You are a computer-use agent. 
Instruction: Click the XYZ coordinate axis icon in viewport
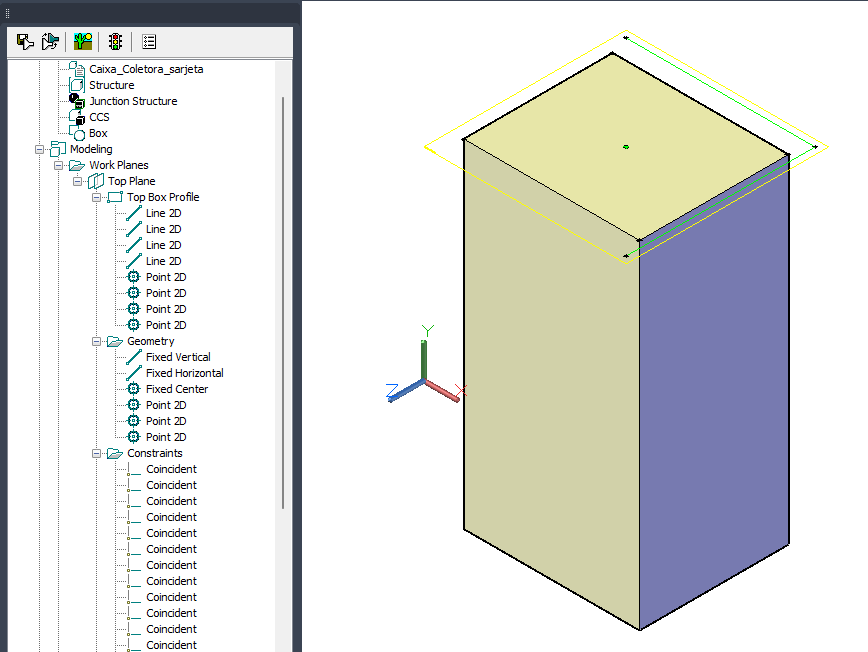(x=425, y=365)
